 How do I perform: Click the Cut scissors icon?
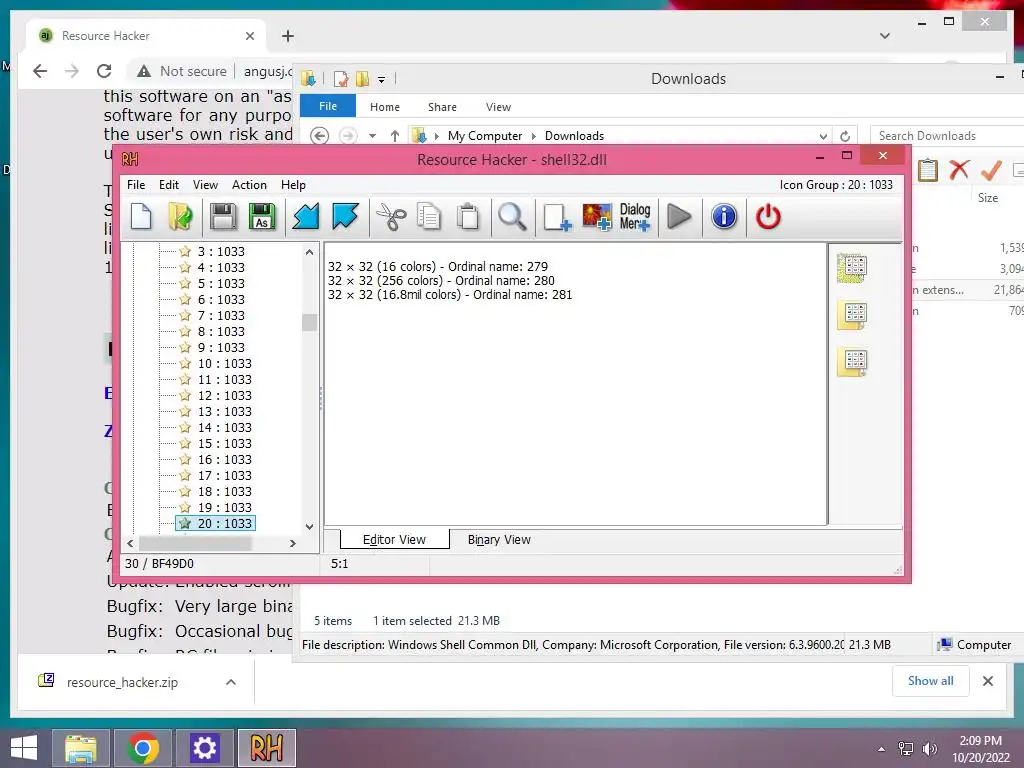(x=391, y=217)
